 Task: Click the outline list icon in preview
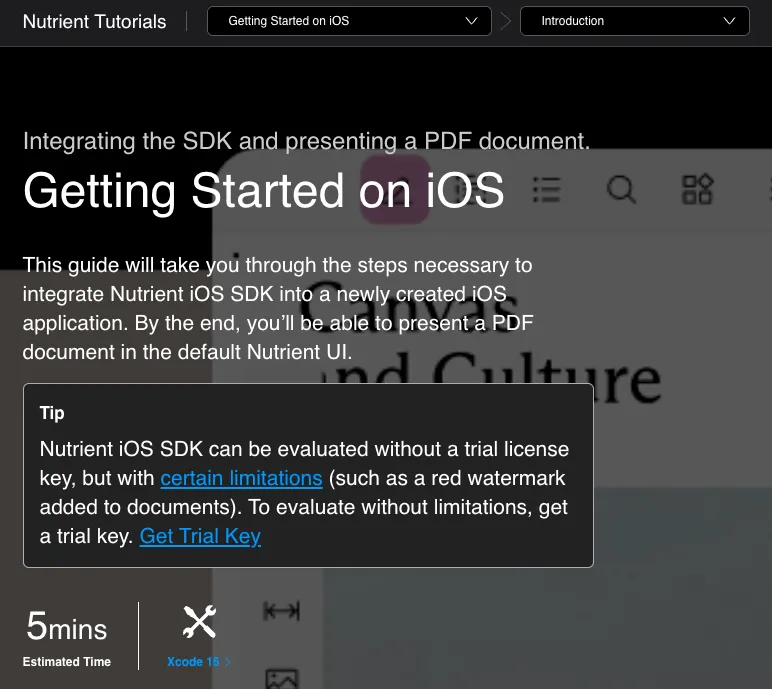click(546, 189)
